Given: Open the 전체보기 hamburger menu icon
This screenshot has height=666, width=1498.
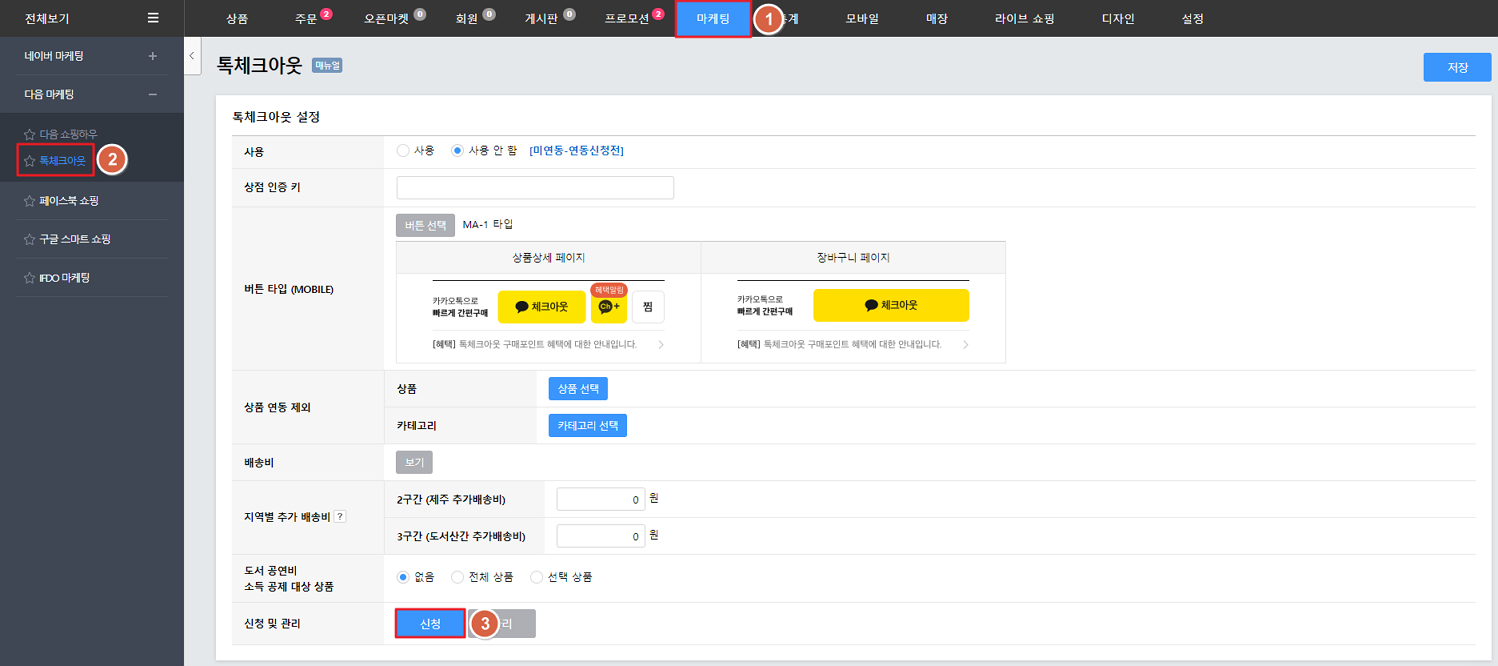Looking at the screenshot, I should pos(152,18).
